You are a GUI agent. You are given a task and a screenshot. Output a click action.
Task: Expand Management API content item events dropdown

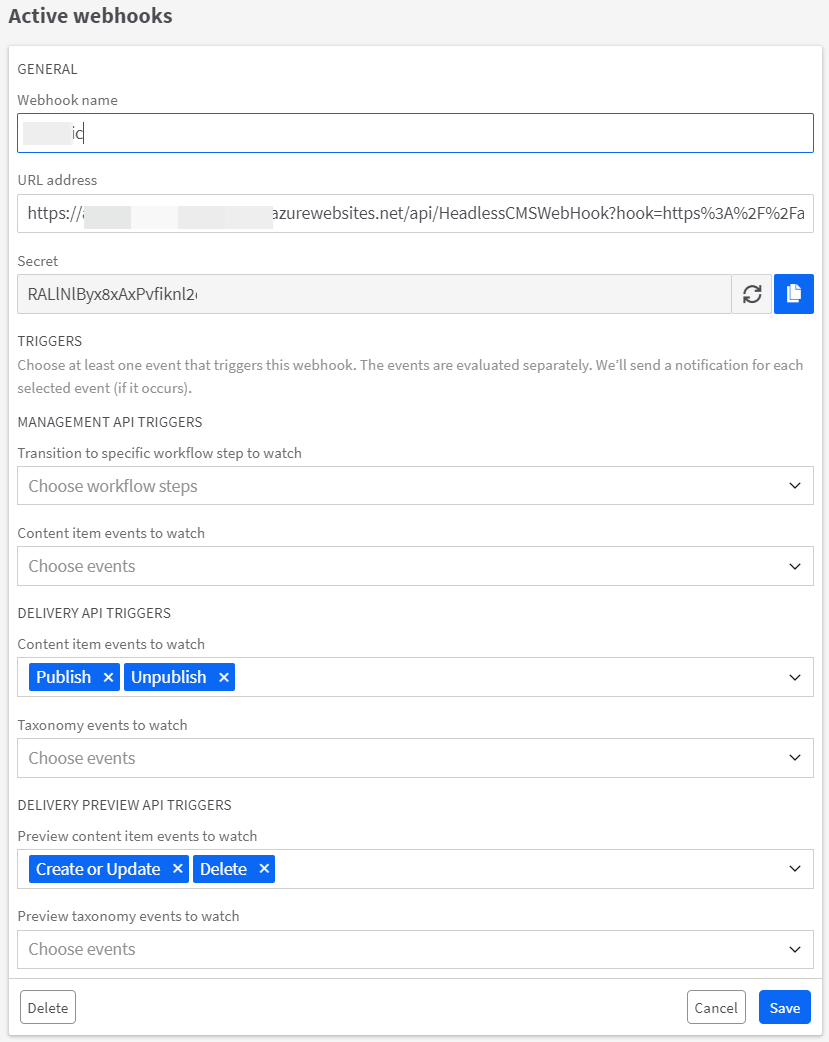coord(795,566)
